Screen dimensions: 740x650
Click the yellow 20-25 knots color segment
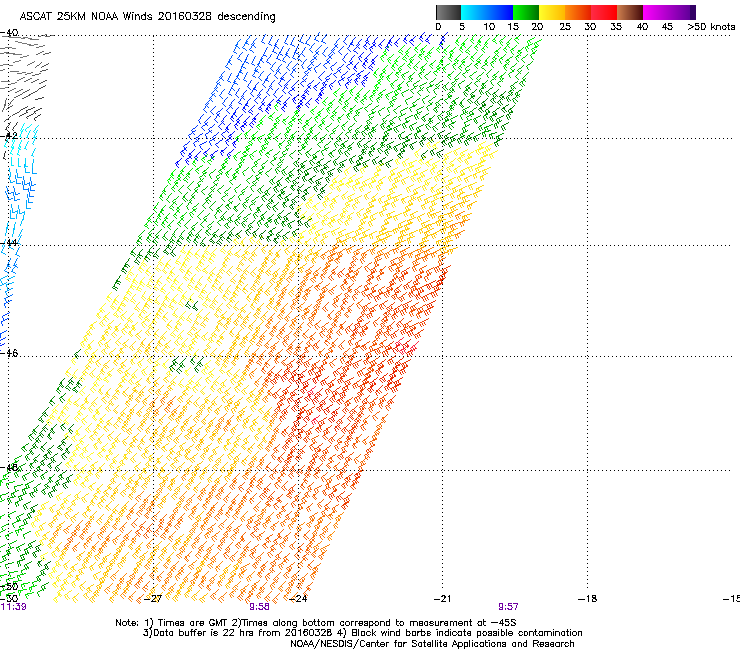pos(552,12)
